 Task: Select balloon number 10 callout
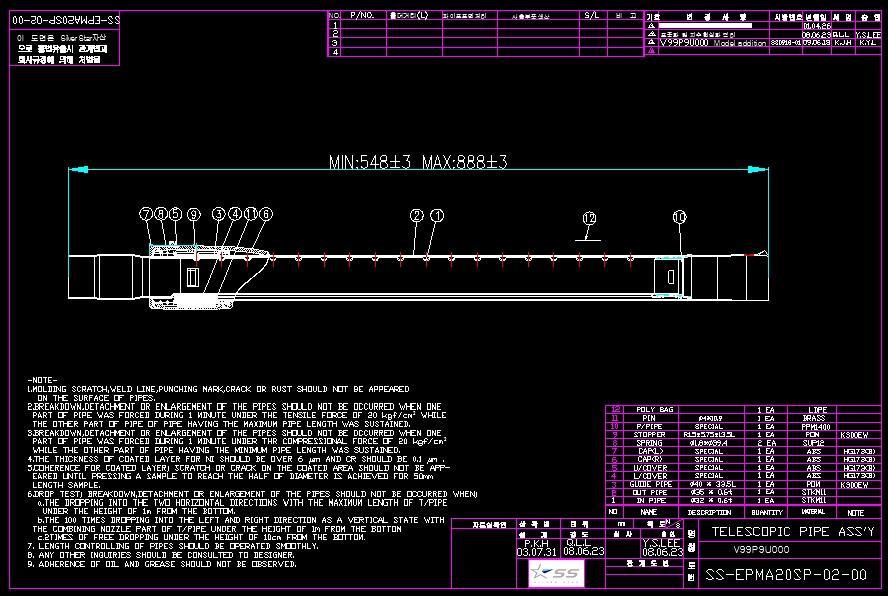(x=680, y=217)
